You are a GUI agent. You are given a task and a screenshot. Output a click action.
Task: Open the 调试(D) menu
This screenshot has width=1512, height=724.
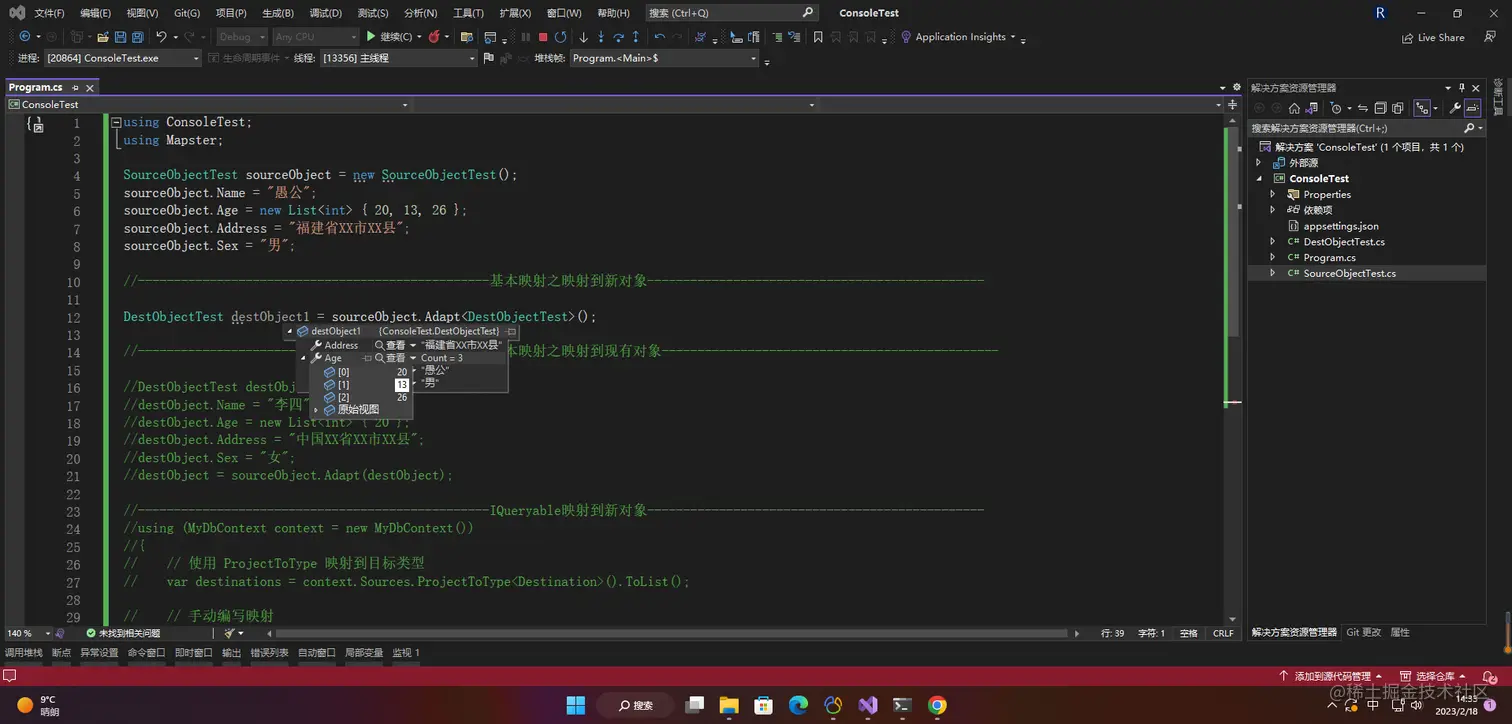click(x=325, y=13)
